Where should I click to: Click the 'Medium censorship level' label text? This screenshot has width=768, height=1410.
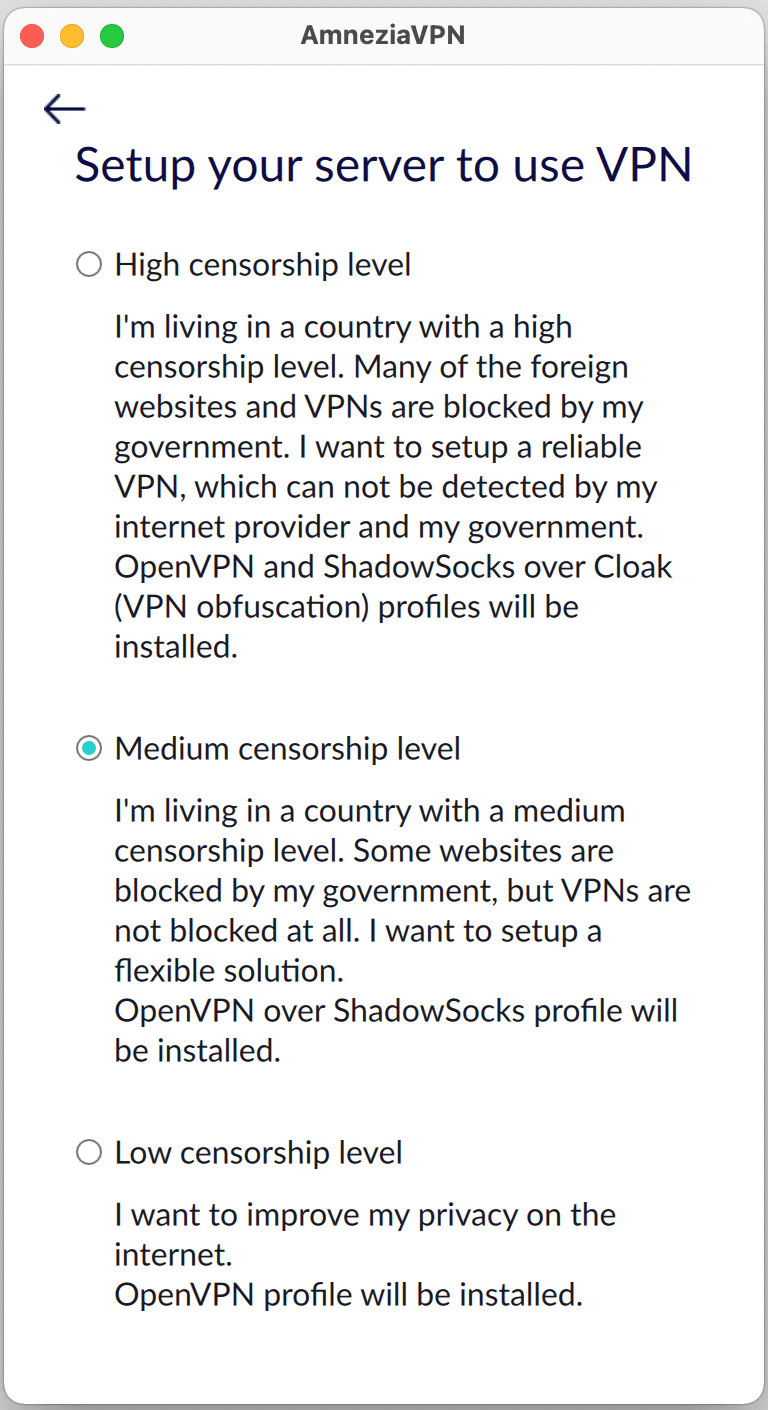[x=288, y=747]
